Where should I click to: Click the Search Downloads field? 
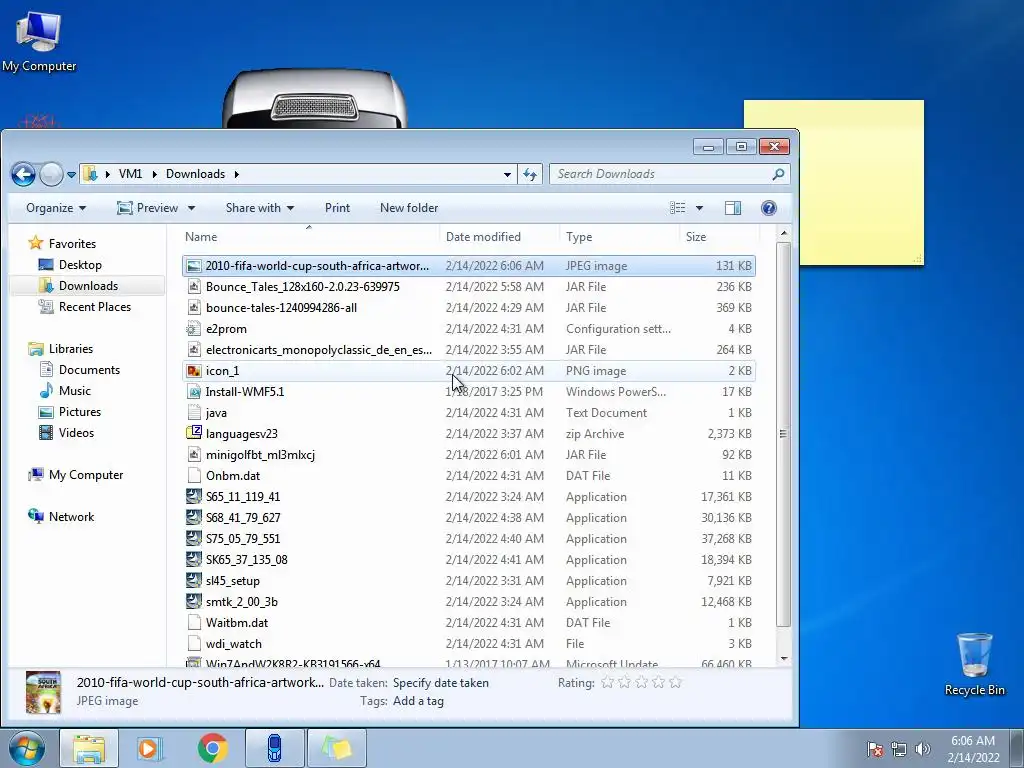pos(669,174)
